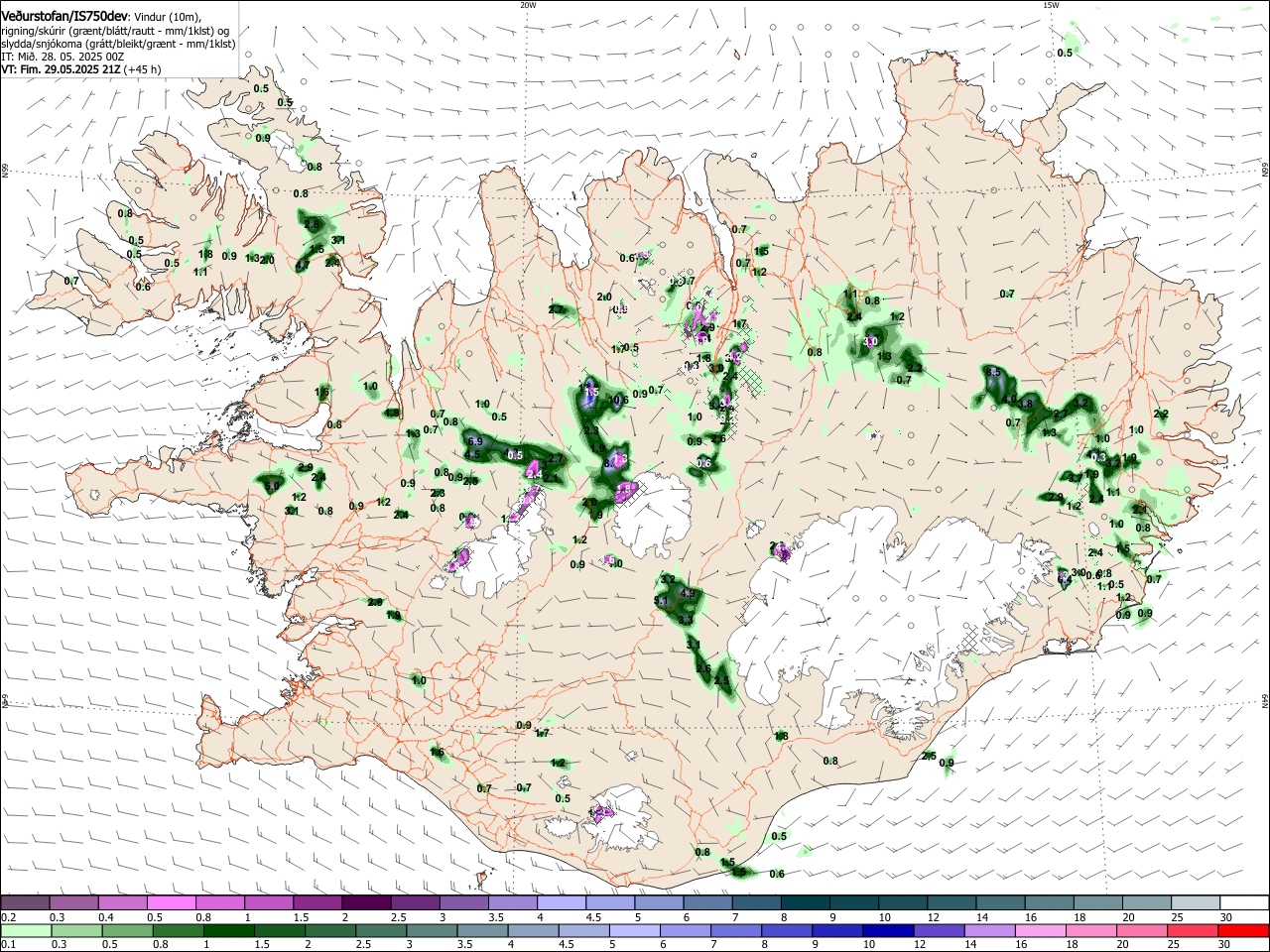Click the 0.2 label under the snow legend row

pyautogui.click(x=7, y=917)
